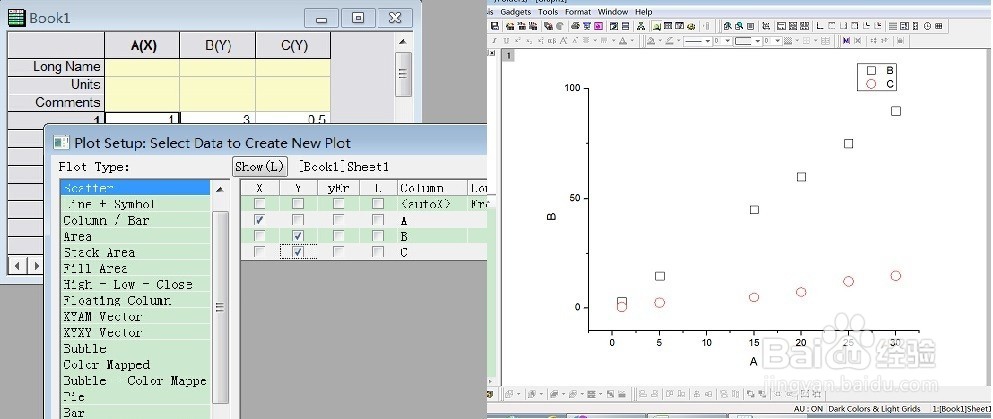Viewport: 993px width, 419px height.
Task: Click the legend red circle C symbol
Action: [871, 84]
